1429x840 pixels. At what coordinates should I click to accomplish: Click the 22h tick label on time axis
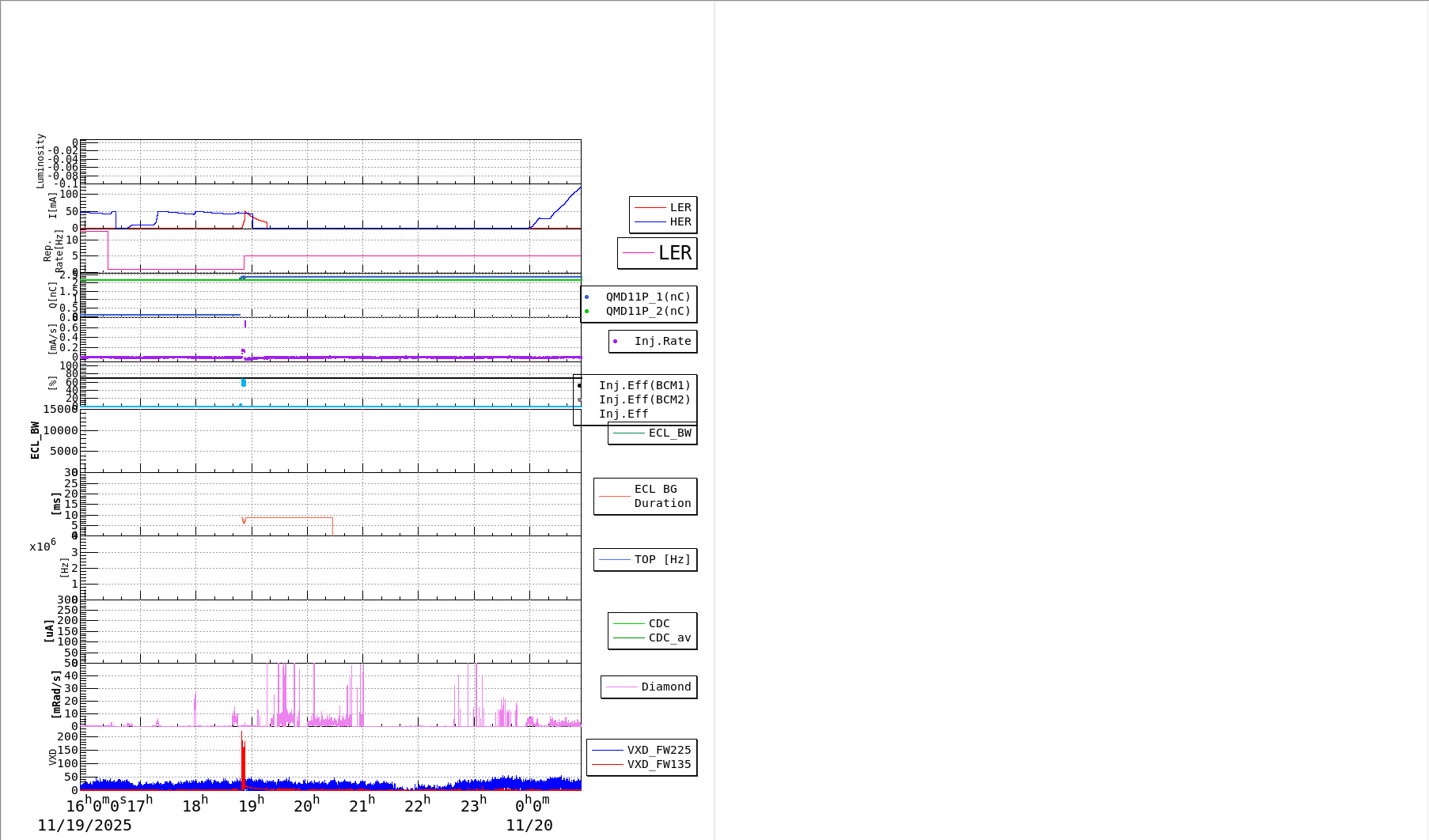coord(418,805)
